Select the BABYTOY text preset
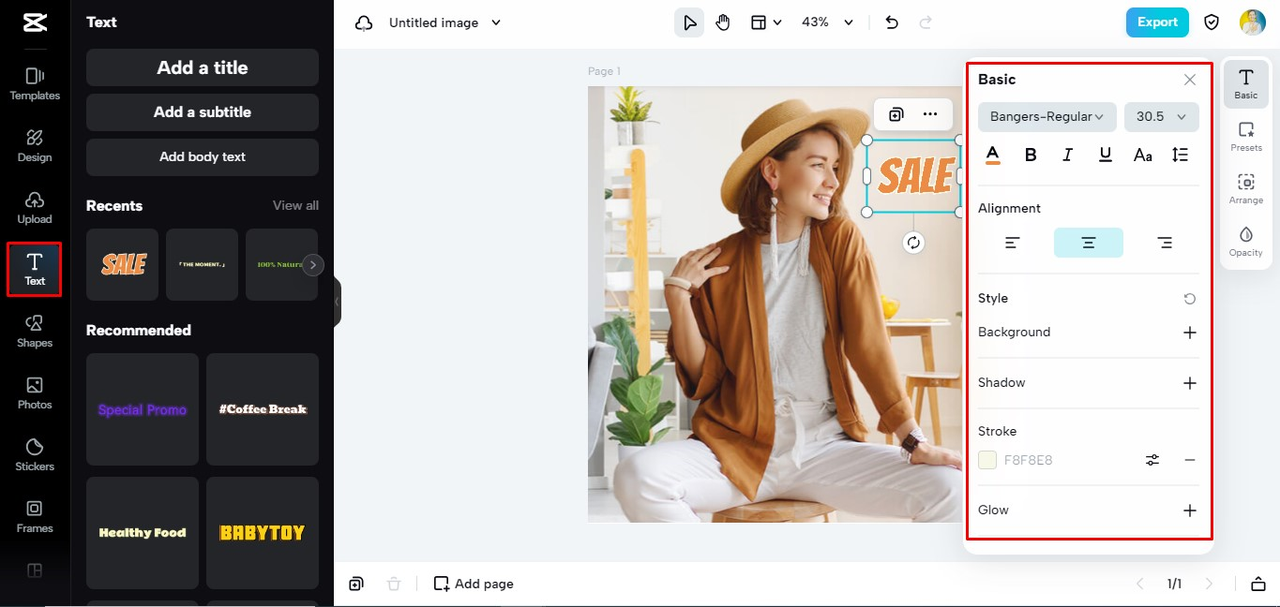Image resolution: width=1280 pixels, height=607 pixels. click(263, 533)
